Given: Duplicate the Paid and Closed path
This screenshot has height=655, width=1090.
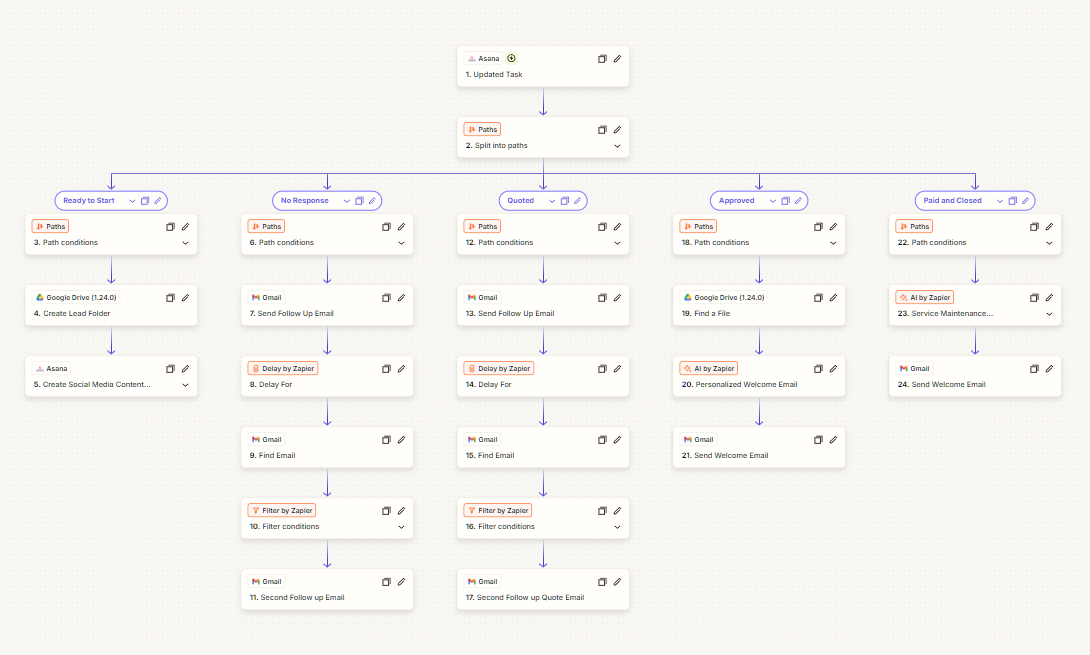Looking at the screenshot, I should (x=1013, y=201).
